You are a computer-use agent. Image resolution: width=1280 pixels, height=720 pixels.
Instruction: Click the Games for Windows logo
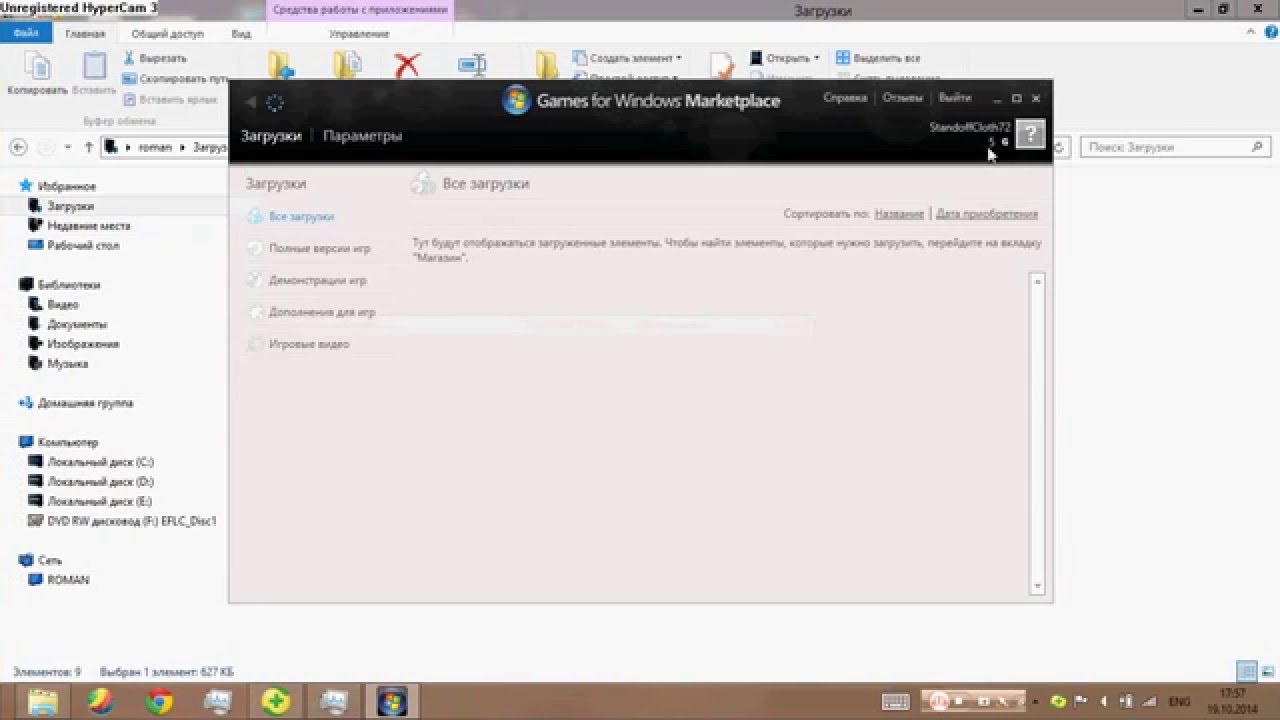516,100
